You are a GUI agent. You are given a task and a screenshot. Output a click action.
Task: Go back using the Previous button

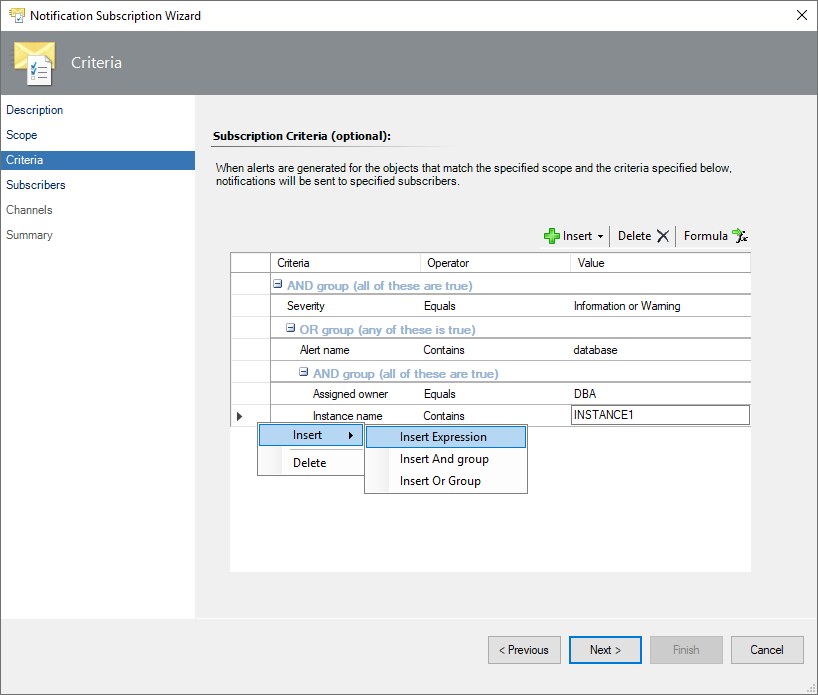524,649
